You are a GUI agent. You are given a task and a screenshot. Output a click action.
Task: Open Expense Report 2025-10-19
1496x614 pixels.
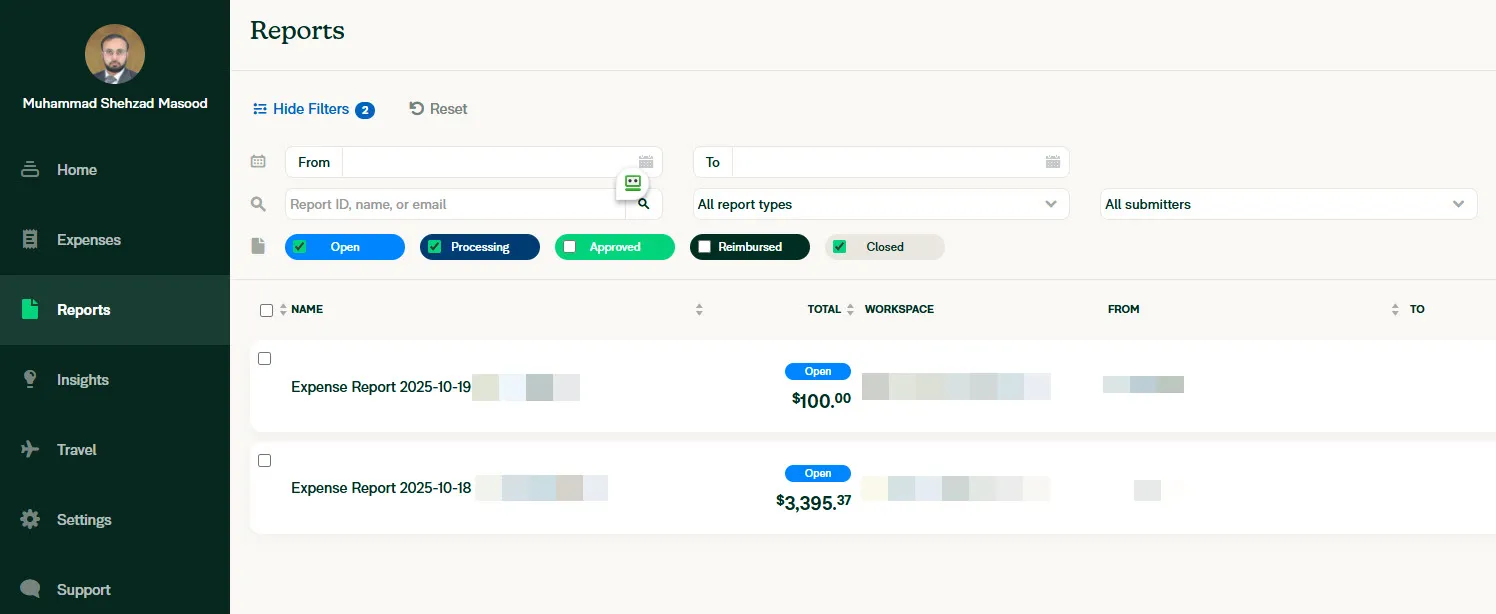[x=381, y=387]
